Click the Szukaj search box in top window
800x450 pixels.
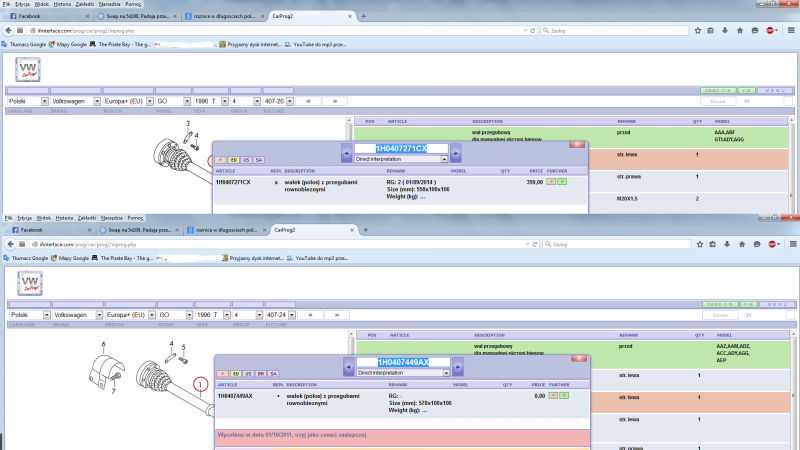point(614,31)
